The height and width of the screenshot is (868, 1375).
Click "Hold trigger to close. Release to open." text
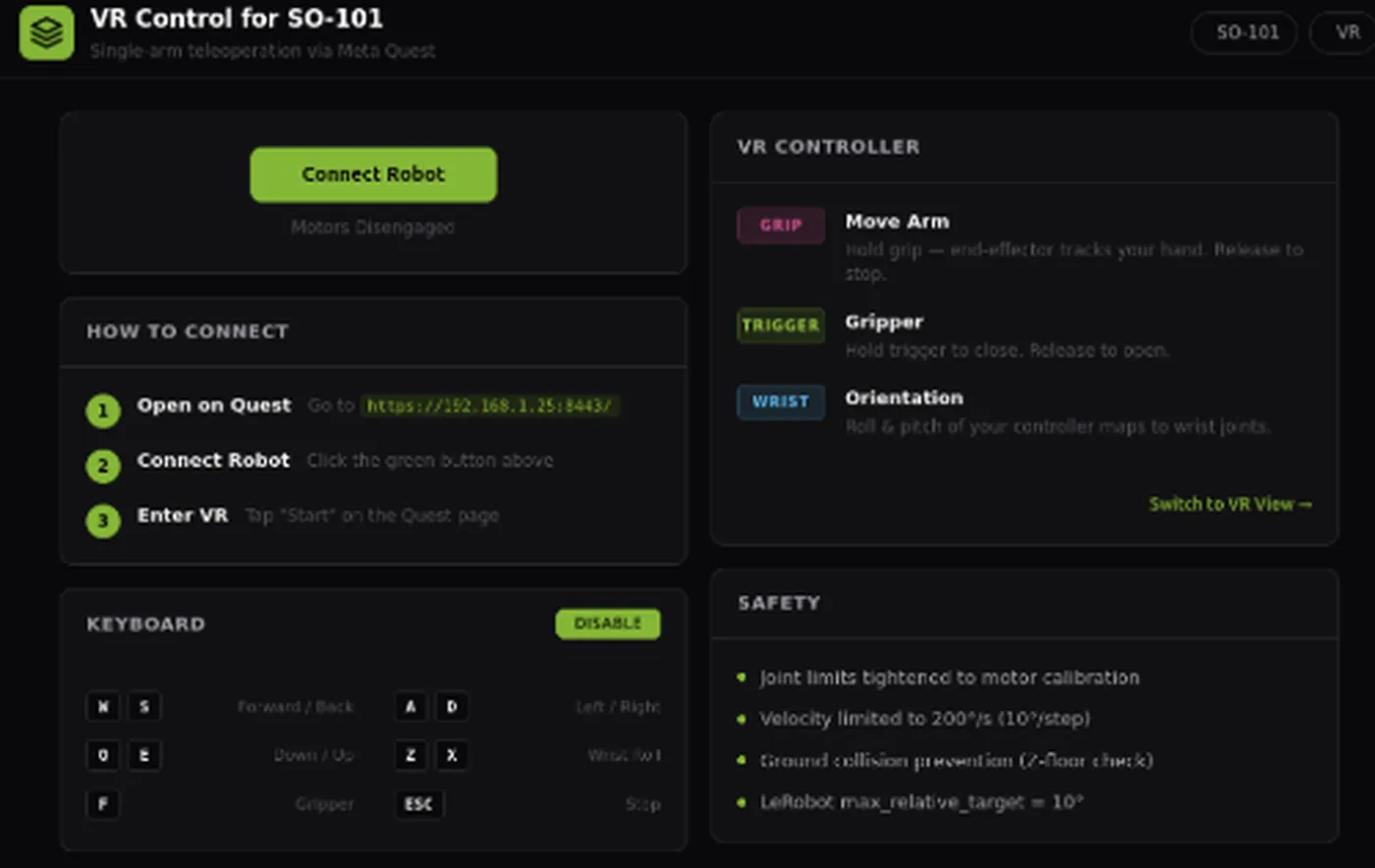(x=1008, y=350)
